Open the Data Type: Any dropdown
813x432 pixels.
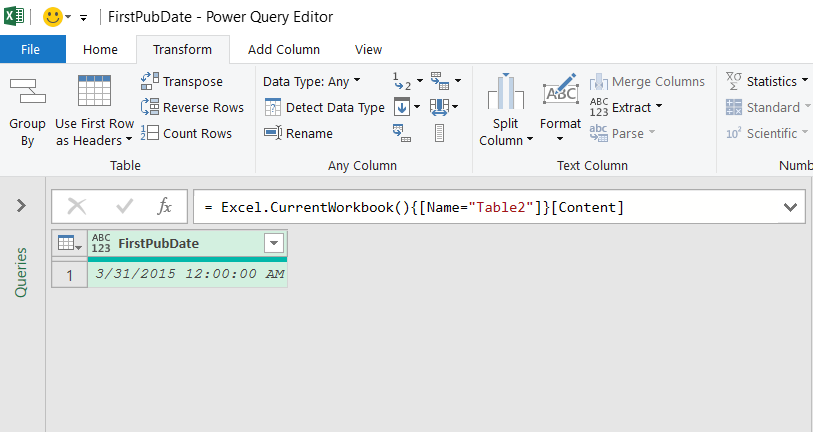pyautogui.click(x=311, y=81)
